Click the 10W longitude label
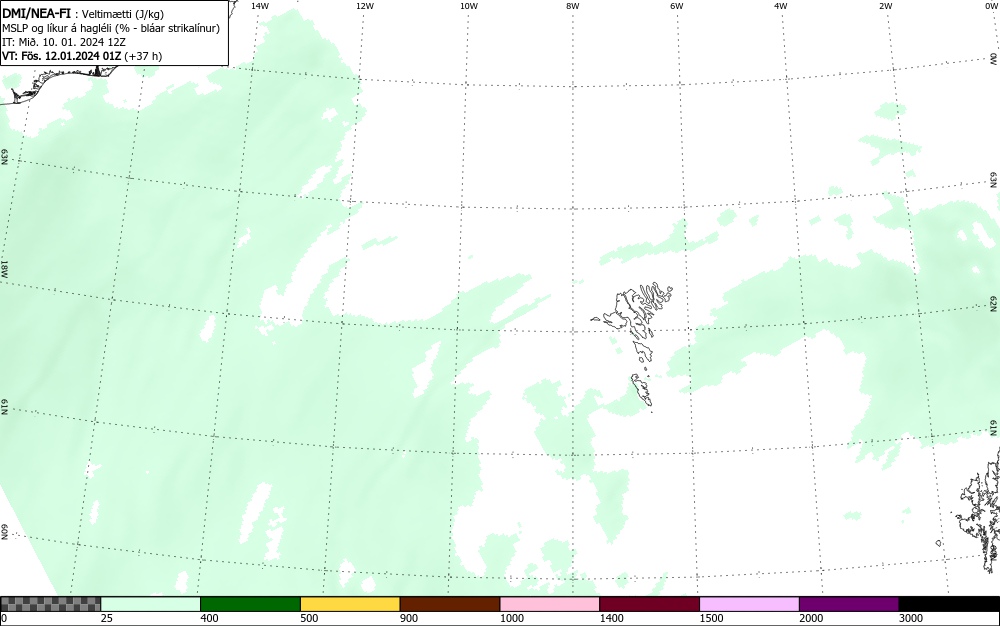This screenshot has width=1000, height=626. (469, 6)
